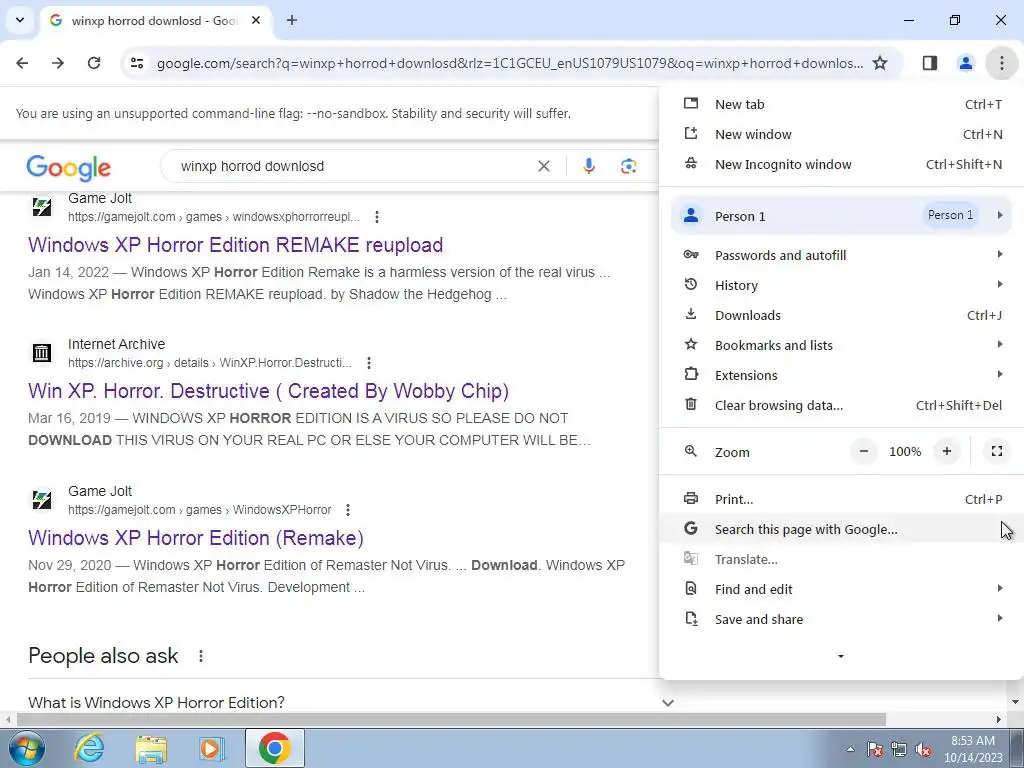Open the Chrome side panel icon
Image resolution: width=1024 pixels, height=768 pixels.
(930, 63)
